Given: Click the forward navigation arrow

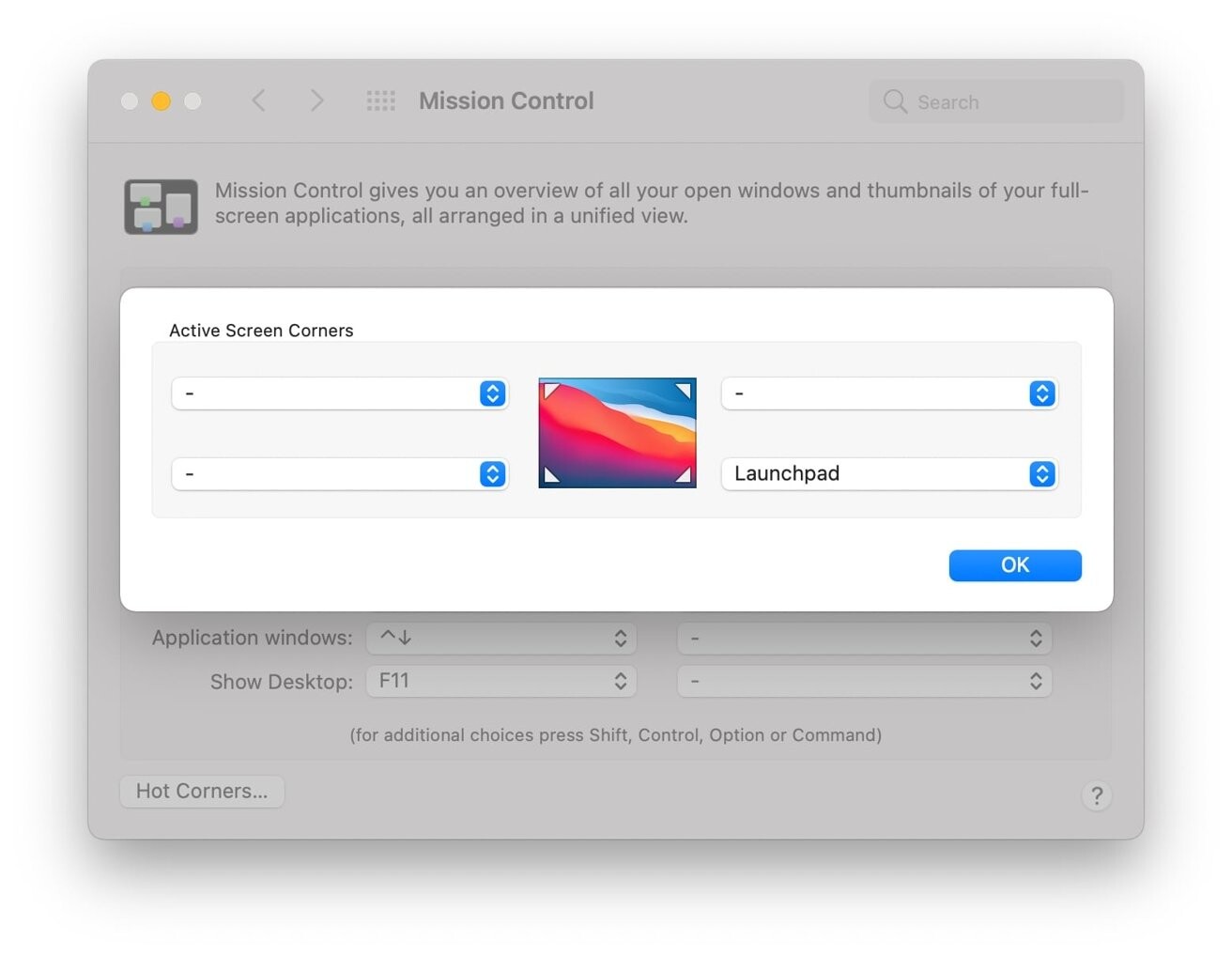Looking at the screenshot, I should click(x=317, y=100).
